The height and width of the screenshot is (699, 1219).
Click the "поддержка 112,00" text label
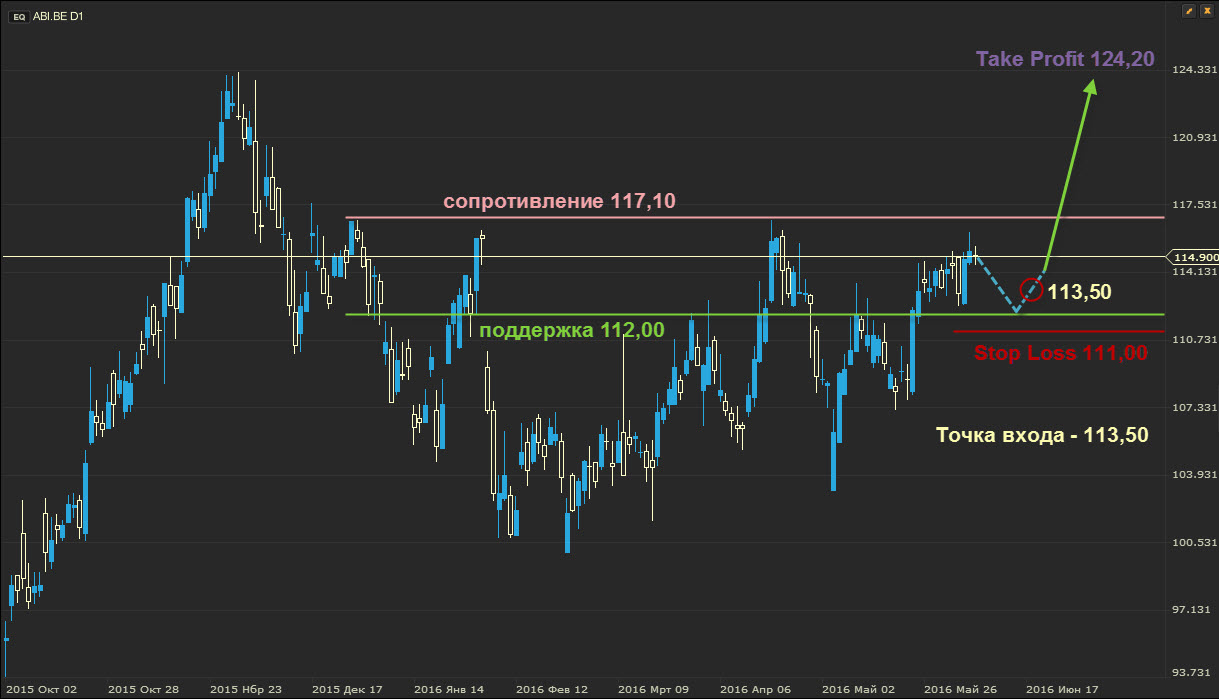point(571,331)
